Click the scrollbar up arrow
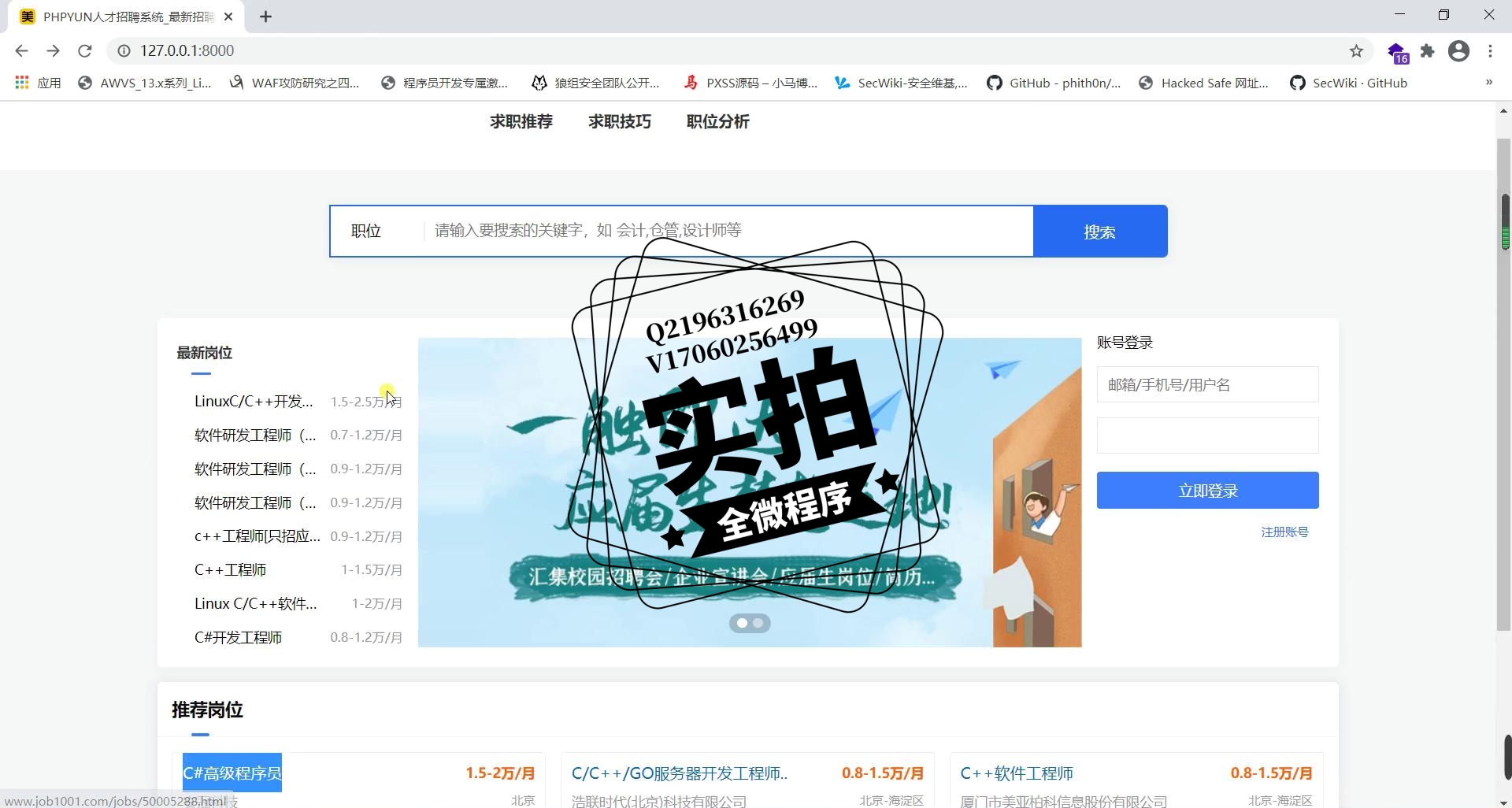The height and width of the screenshot is (808, 1512). click(x=1503, y=110)
